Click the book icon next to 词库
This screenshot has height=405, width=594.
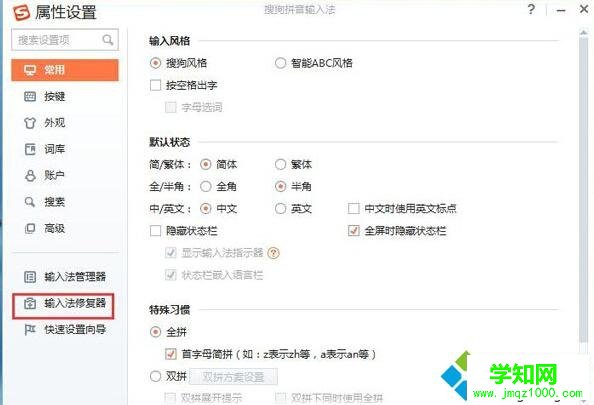coord(30,149)
